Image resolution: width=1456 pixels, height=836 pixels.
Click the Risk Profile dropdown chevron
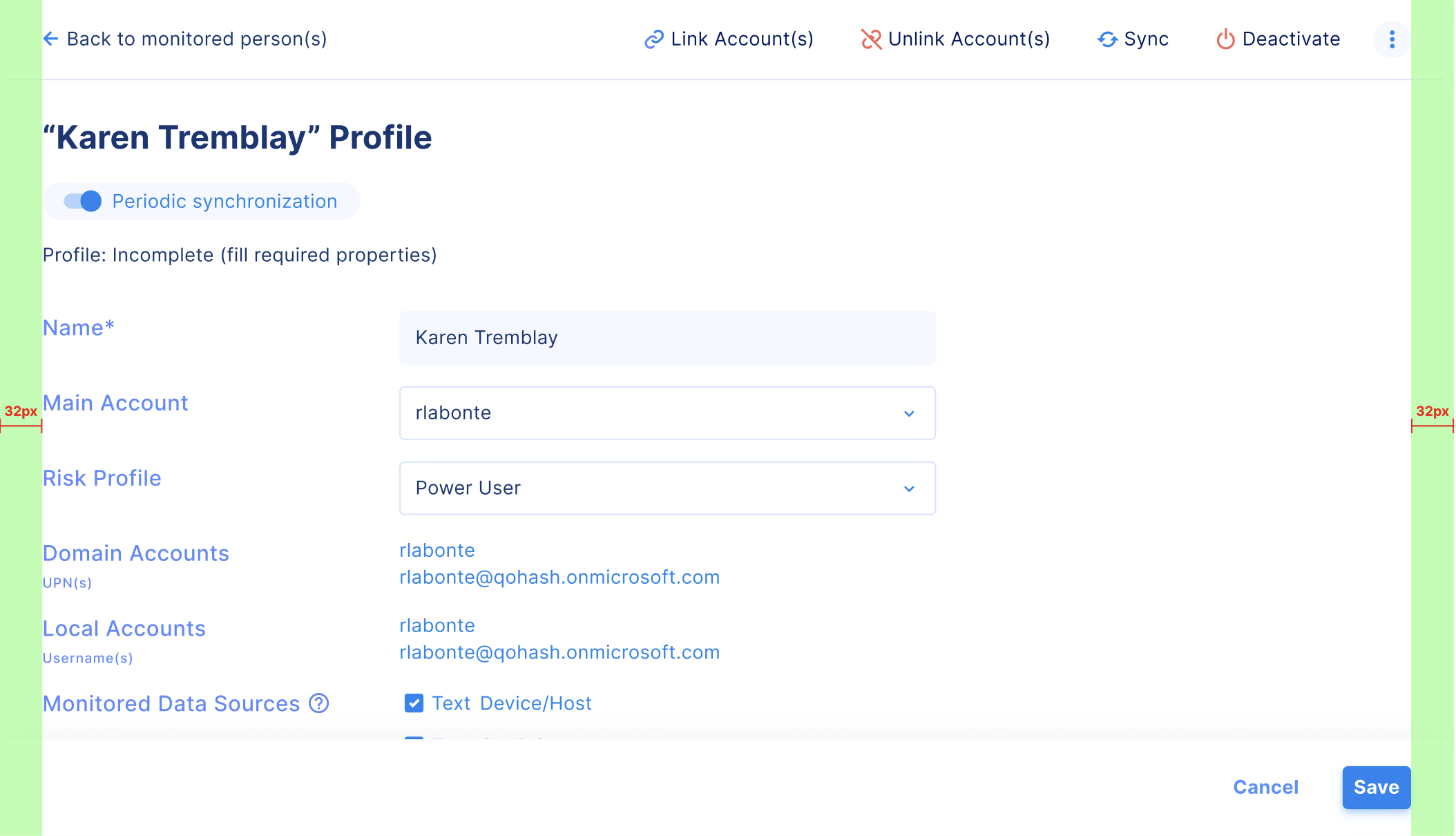click(x=909, y=488)
